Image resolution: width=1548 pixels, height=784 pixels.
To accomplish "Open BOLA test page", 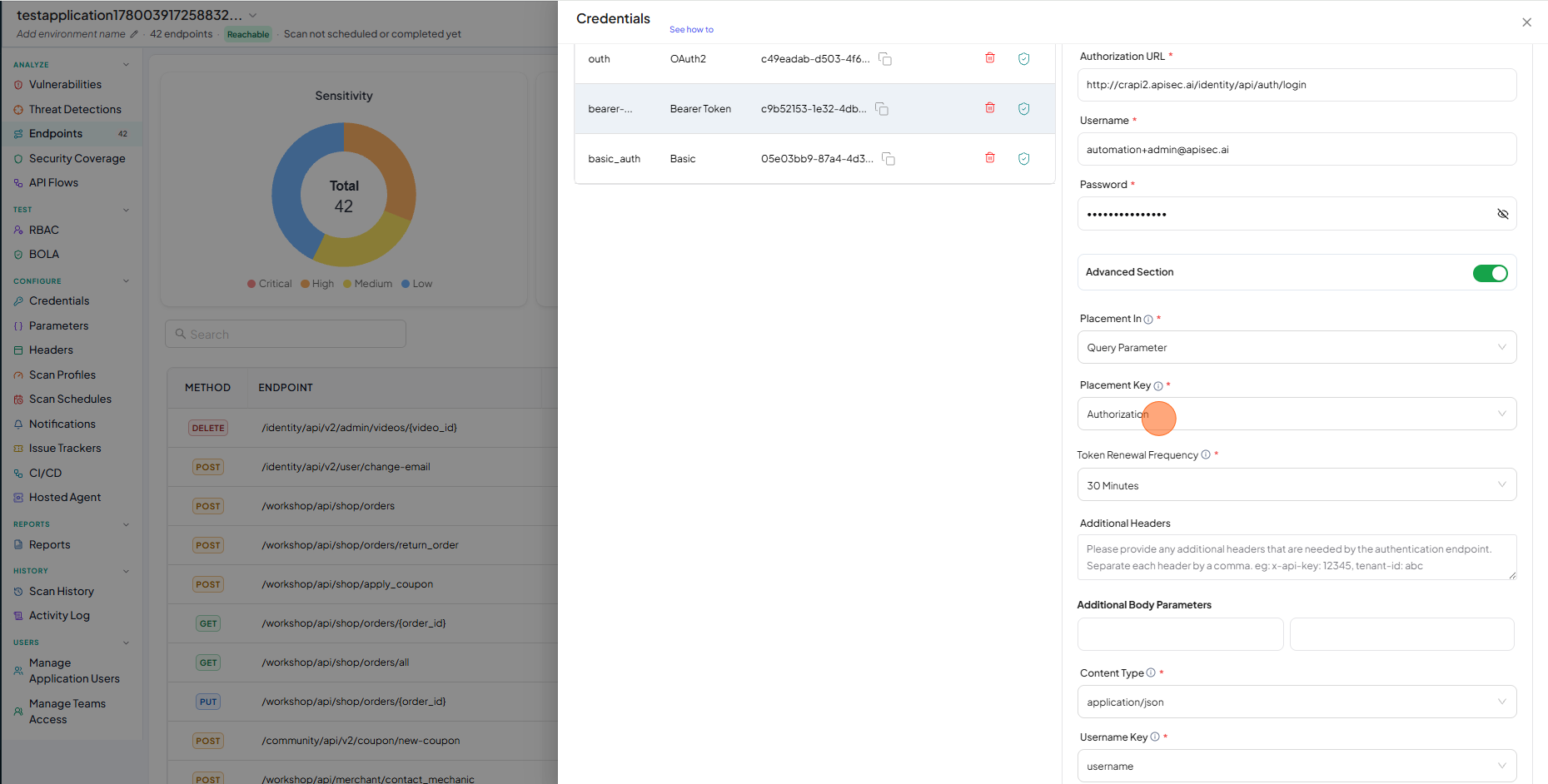I will (x=44, y=255).
